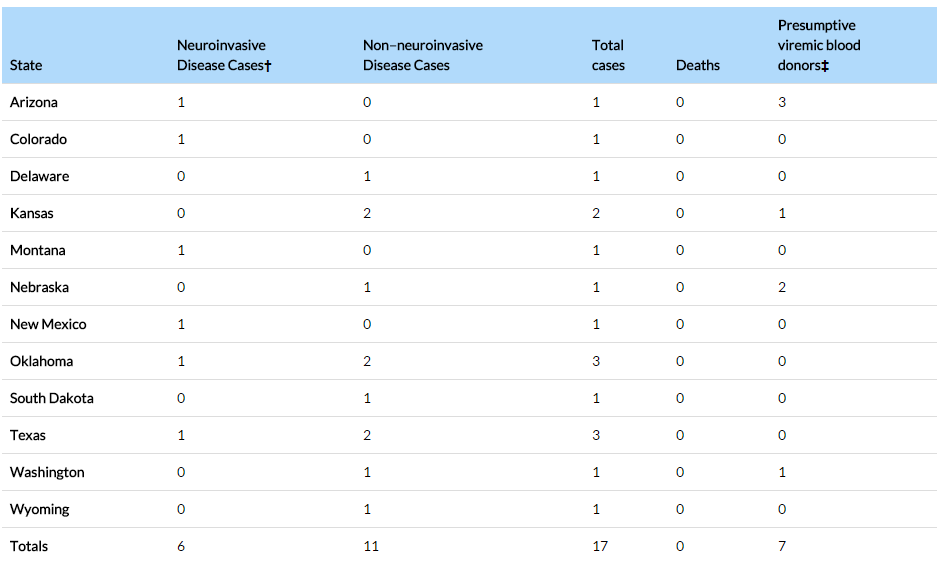Click the 17 total cases value
This screenshot has width=945, height=564.
[x=600, y=547]
